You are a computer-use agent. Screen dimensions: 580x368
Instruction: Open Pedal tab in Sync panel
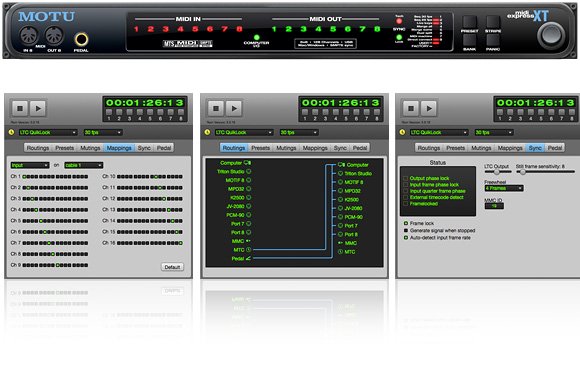555,148
